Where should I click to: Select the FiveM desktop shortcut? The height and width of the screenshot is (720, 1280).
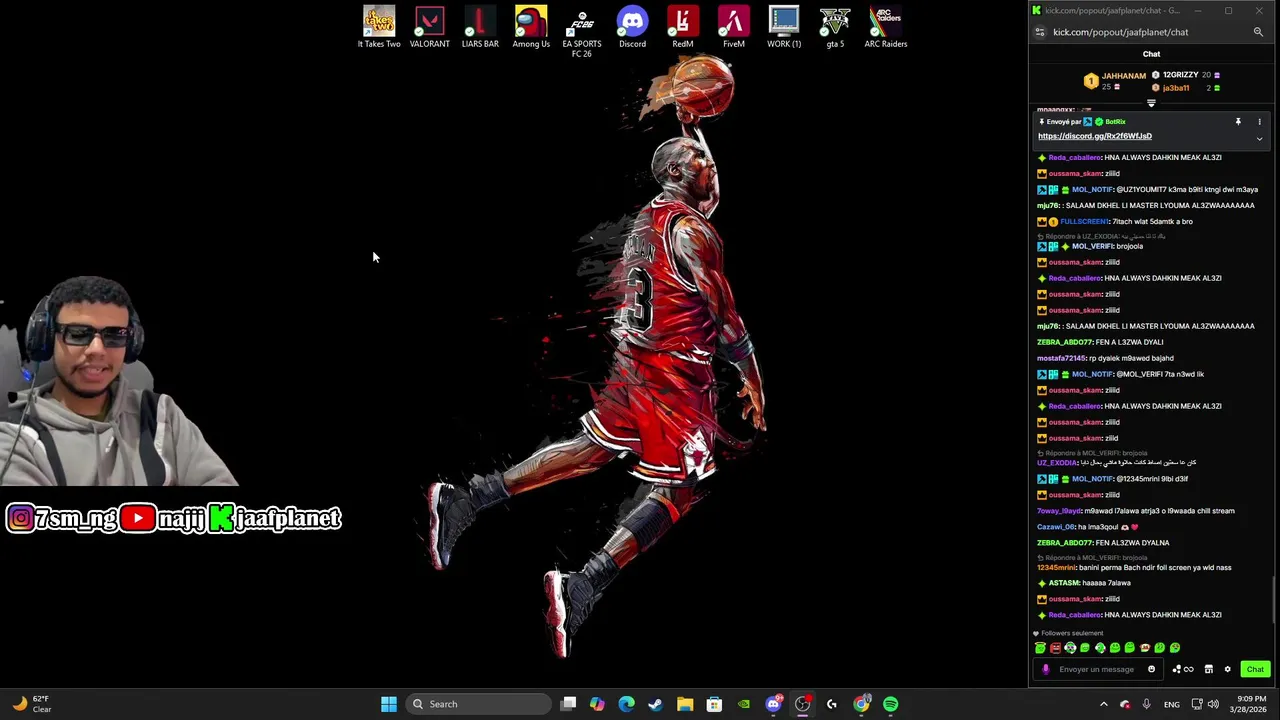click(734, 27)
